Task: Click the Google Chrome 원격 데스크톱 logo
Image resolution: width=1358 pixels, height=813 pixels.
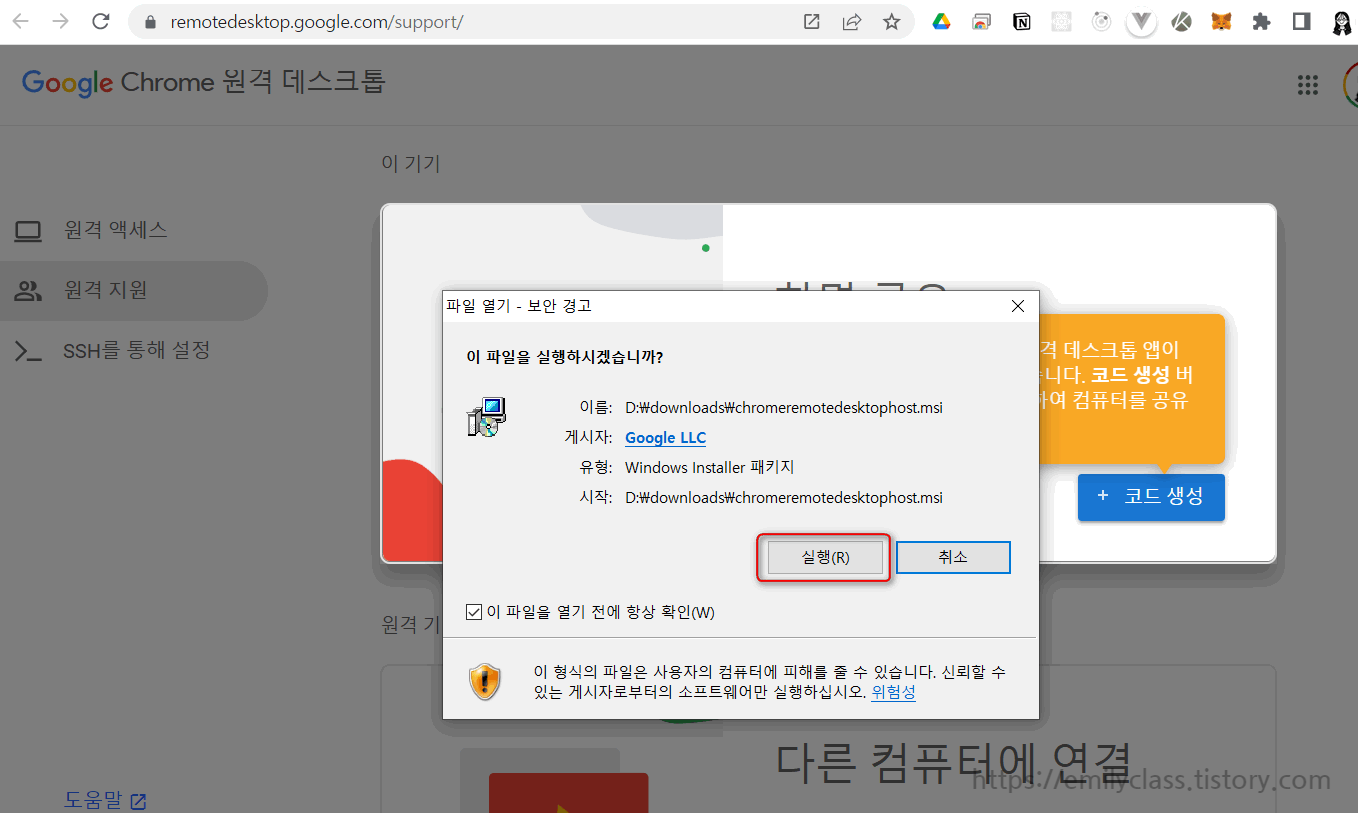Action: point(204,82)
